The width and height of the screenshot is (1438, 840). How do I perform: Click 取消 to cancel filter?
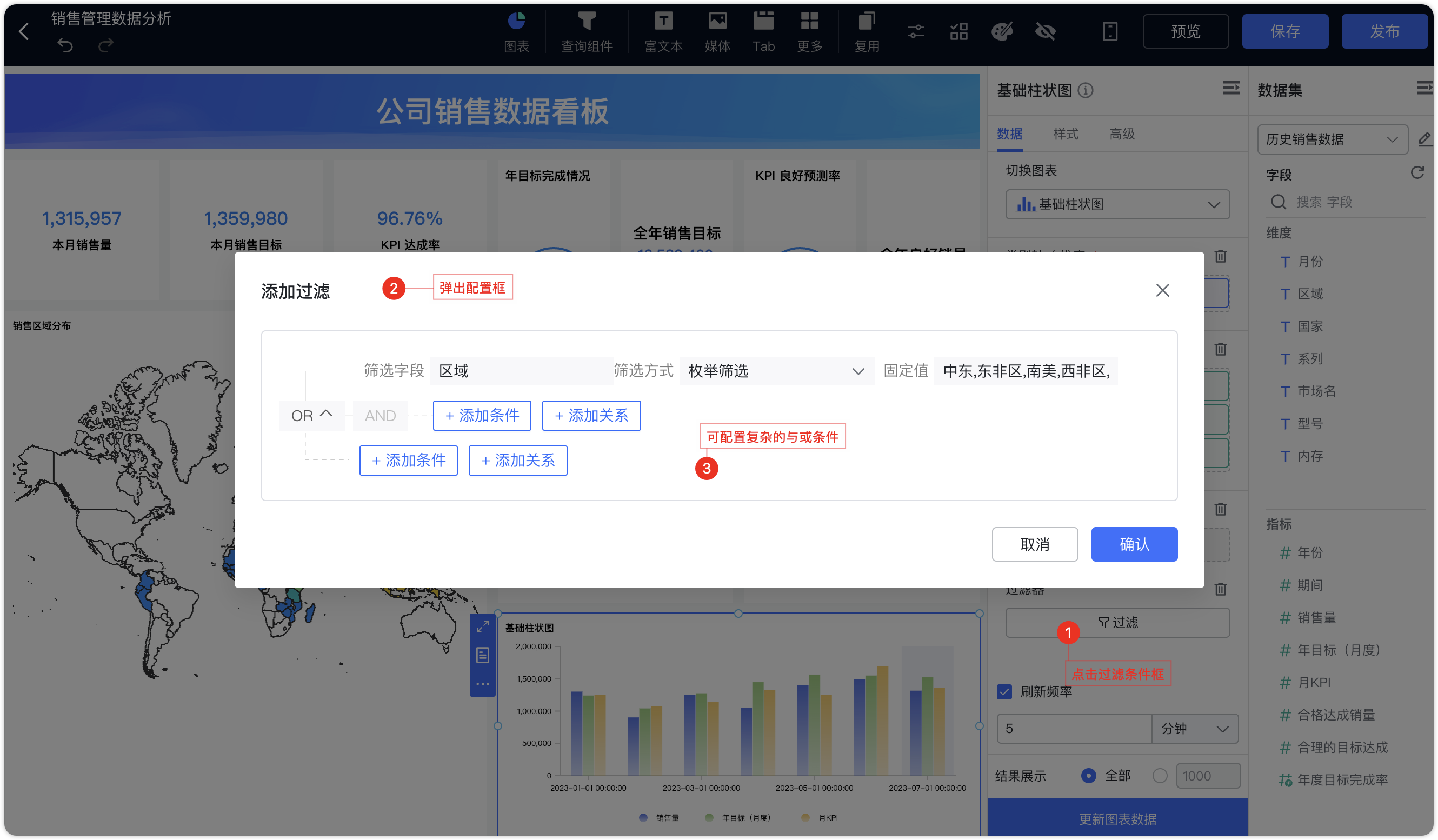[1035, 544]
